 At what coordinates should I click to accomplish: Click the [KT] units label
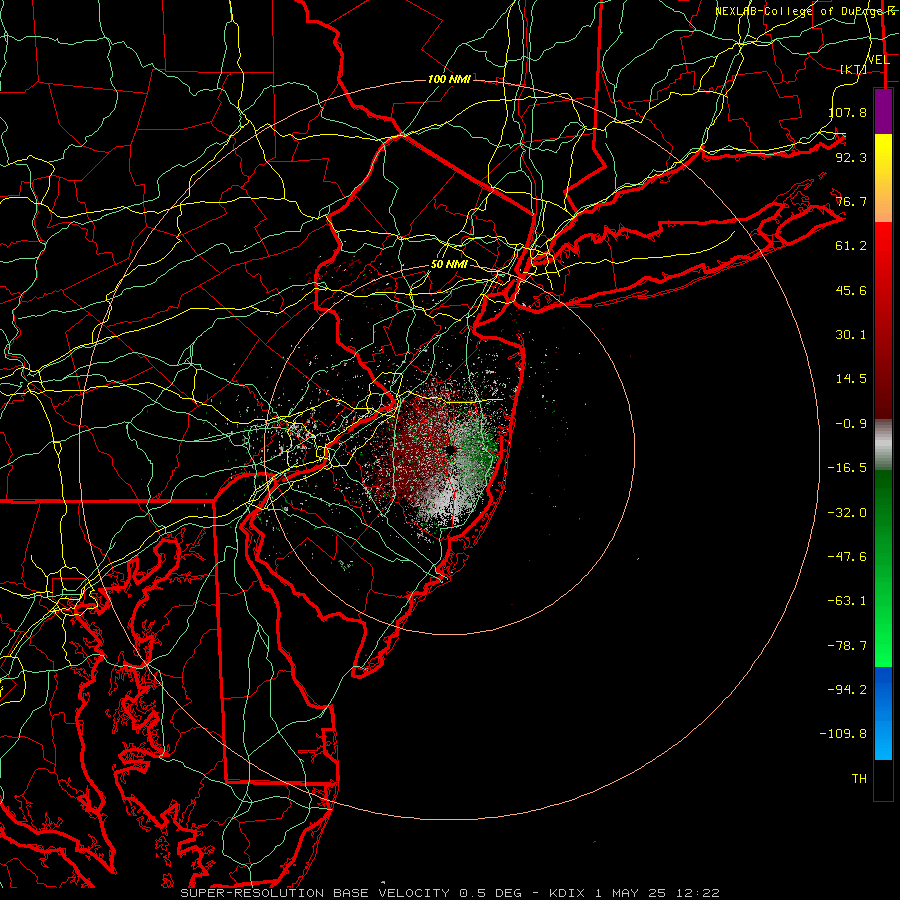pyautogui.click(x=854, y=69)
